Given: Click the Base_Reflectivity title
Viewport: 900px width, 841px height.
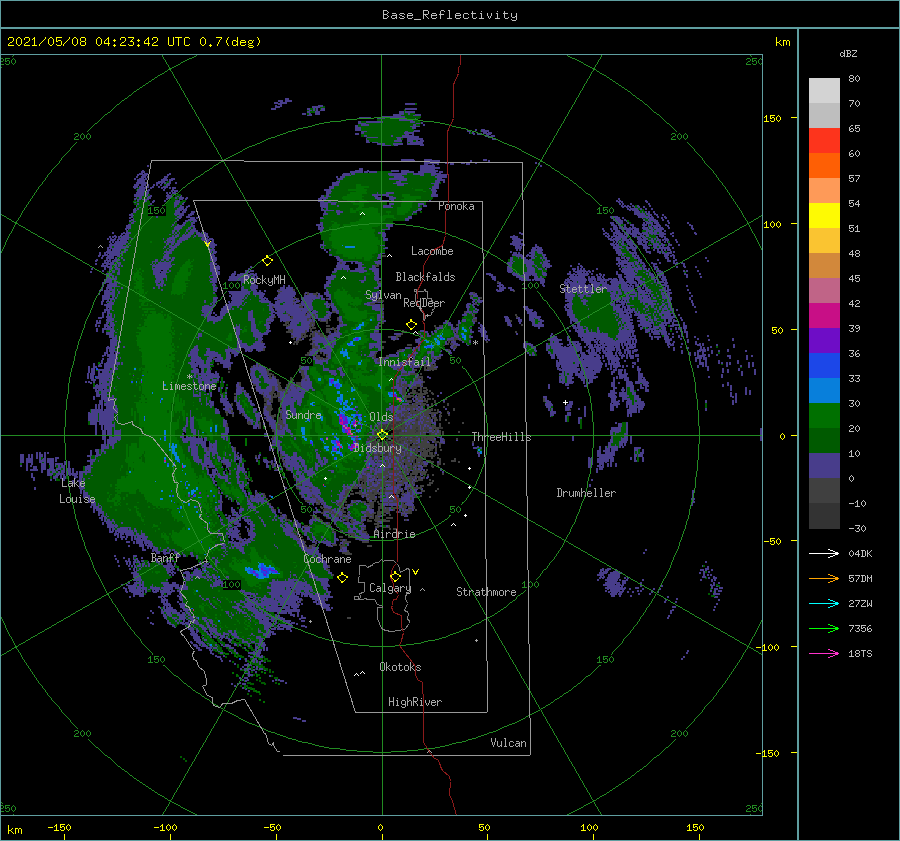Looking at the screenshot, I should (450, 15).
